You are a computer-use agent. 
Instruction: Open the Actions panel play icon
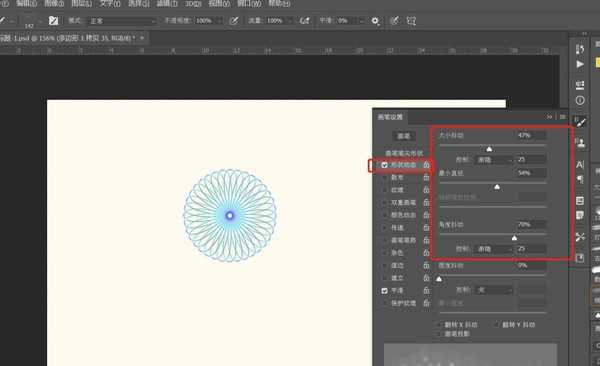(x=580, y=64)
